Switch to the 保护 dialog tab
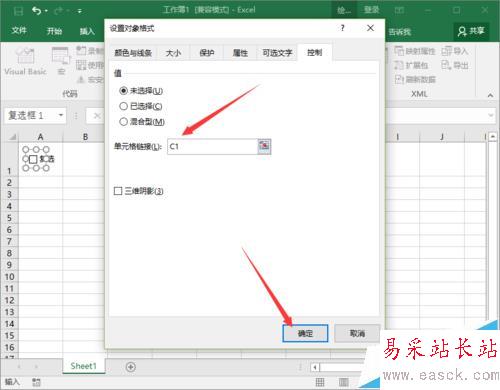The width and height of the screenshot is (500, 390). coord(206,53)
